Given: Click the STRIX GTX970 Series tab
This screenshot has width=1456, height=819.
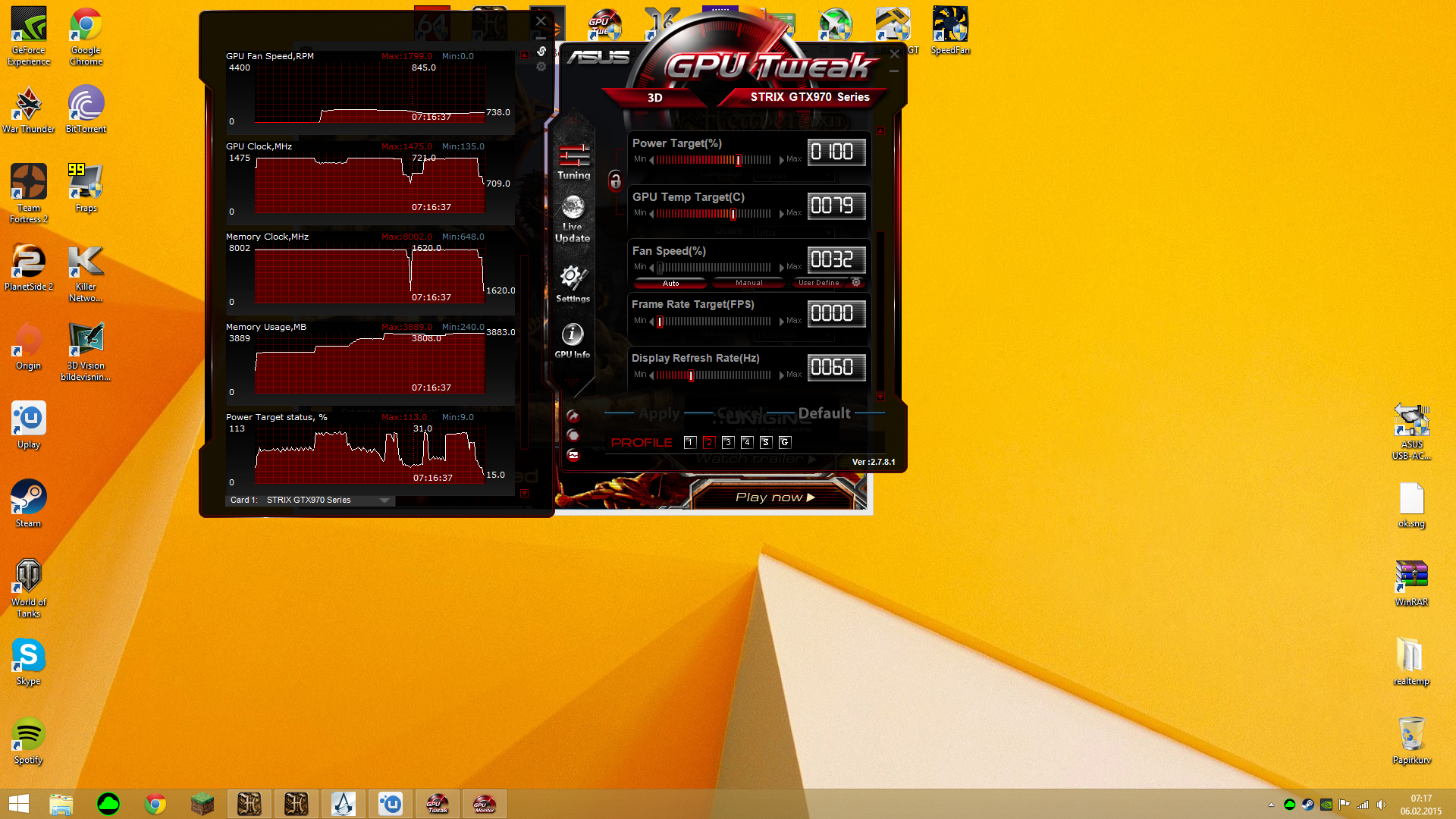Looking at the screenshot, I should 810,97.
